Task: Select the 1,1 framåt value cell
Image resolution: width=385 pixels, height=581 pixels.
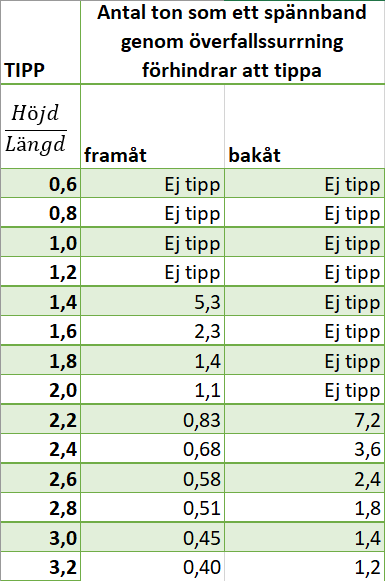Action: [152, 389]
